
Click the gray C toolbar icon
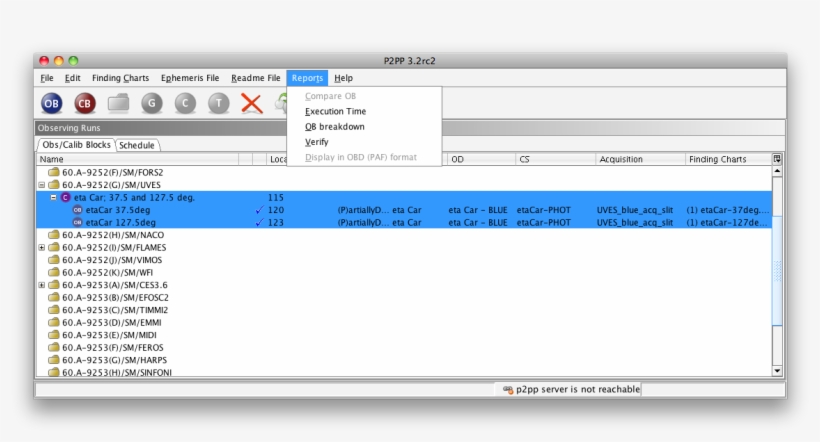pyautogui.click(x=185, y=103)
